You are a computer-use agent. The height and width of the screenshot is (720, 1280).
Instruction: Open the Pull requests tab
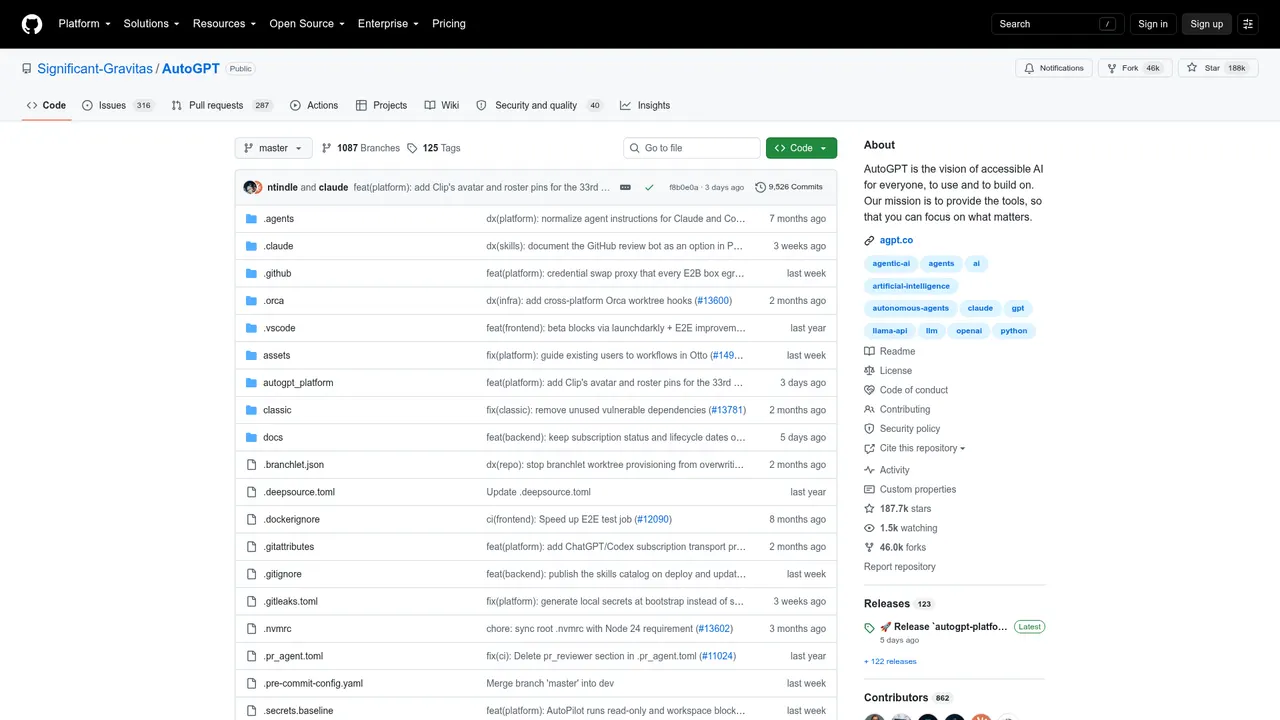click(222, 105)
